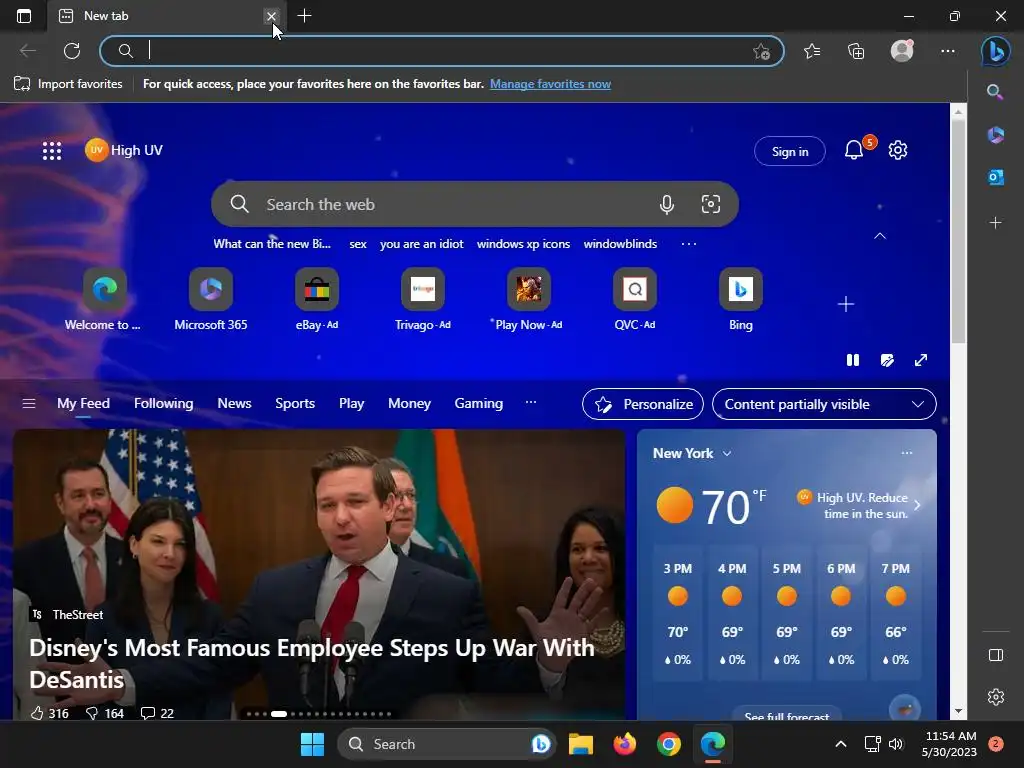Open the Microsoft 365 quick link tile

(x=210, y=300)
